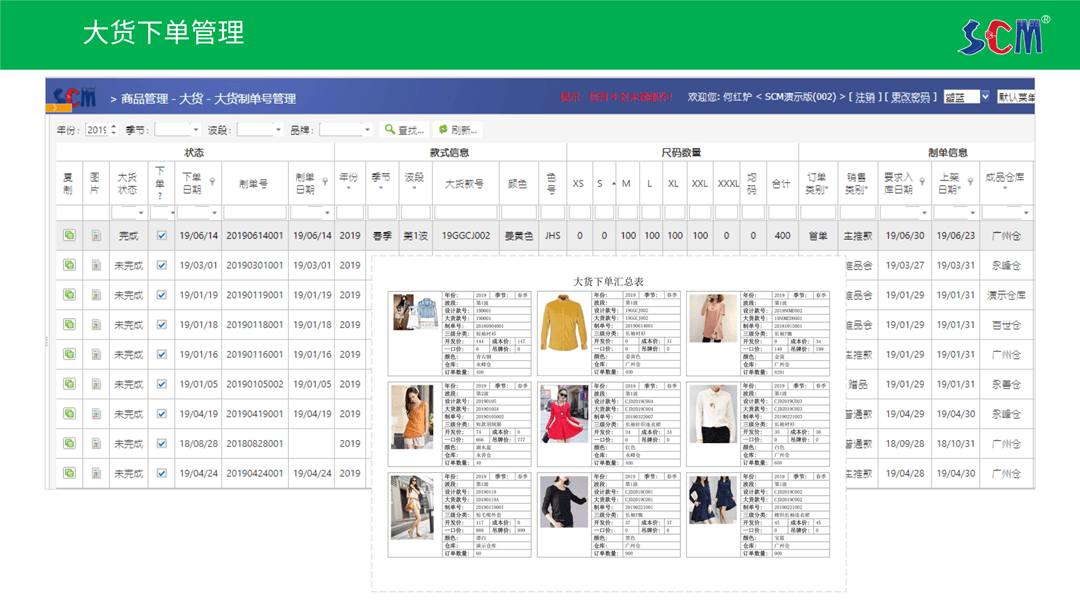The width and height of the screenshot is (1080, 608).
Task: Open the 成品仓库 column filter dropdown
Action: point(1026,213)
